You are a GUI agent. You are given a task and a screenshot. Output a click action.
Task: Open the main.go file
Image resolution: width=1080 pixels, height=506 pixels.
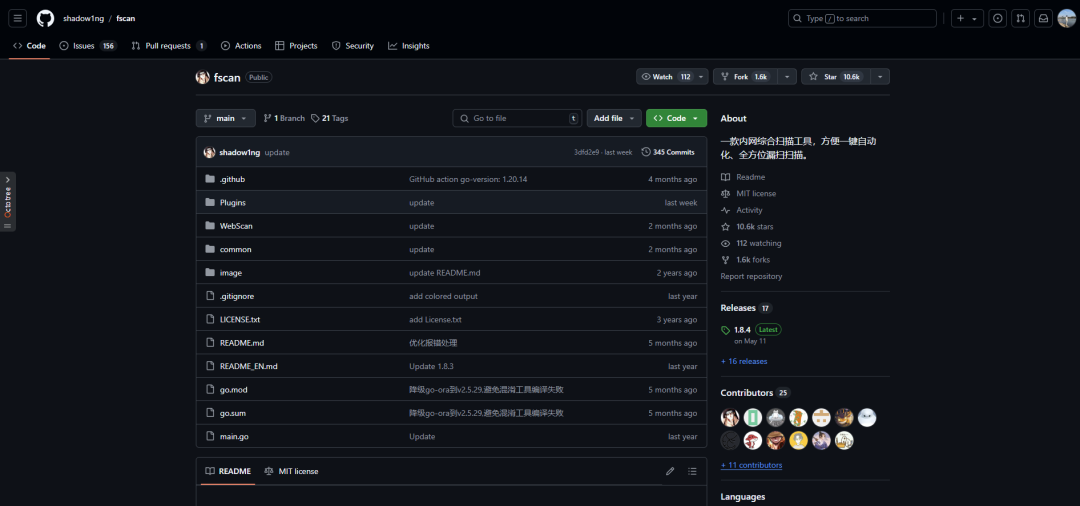tap(234, 436)
